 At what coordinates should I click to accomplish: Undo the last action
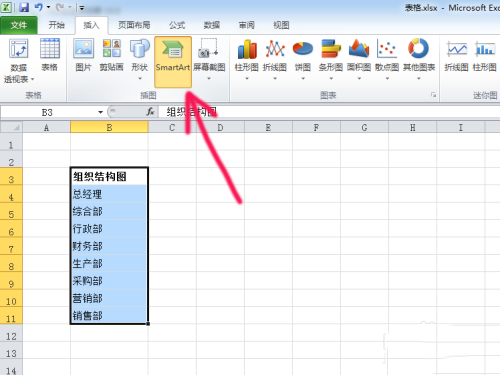pyautogui.click(x=38, y=7)
